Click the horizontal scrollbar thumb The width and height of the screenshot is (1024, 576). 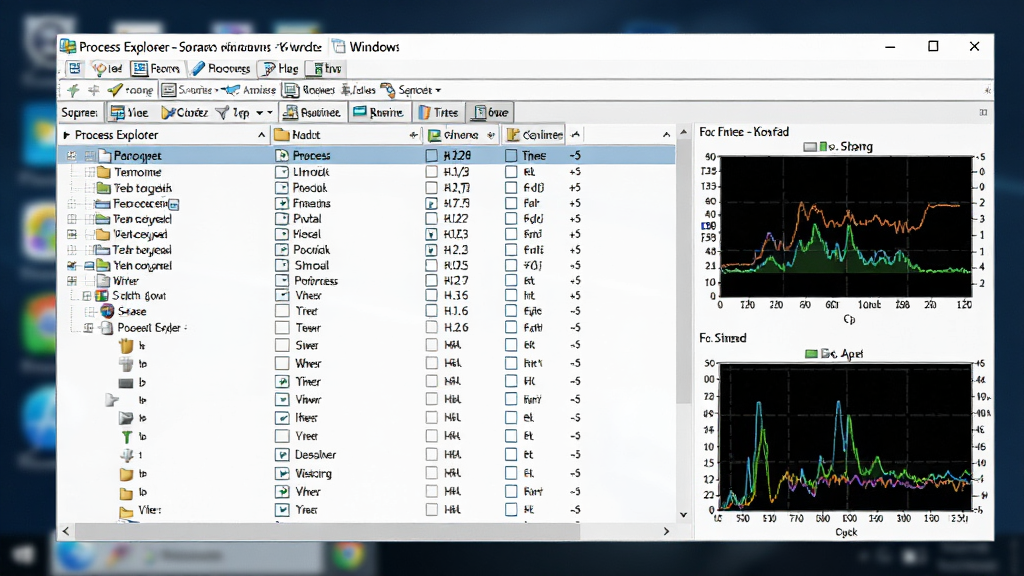click(327, 532)
